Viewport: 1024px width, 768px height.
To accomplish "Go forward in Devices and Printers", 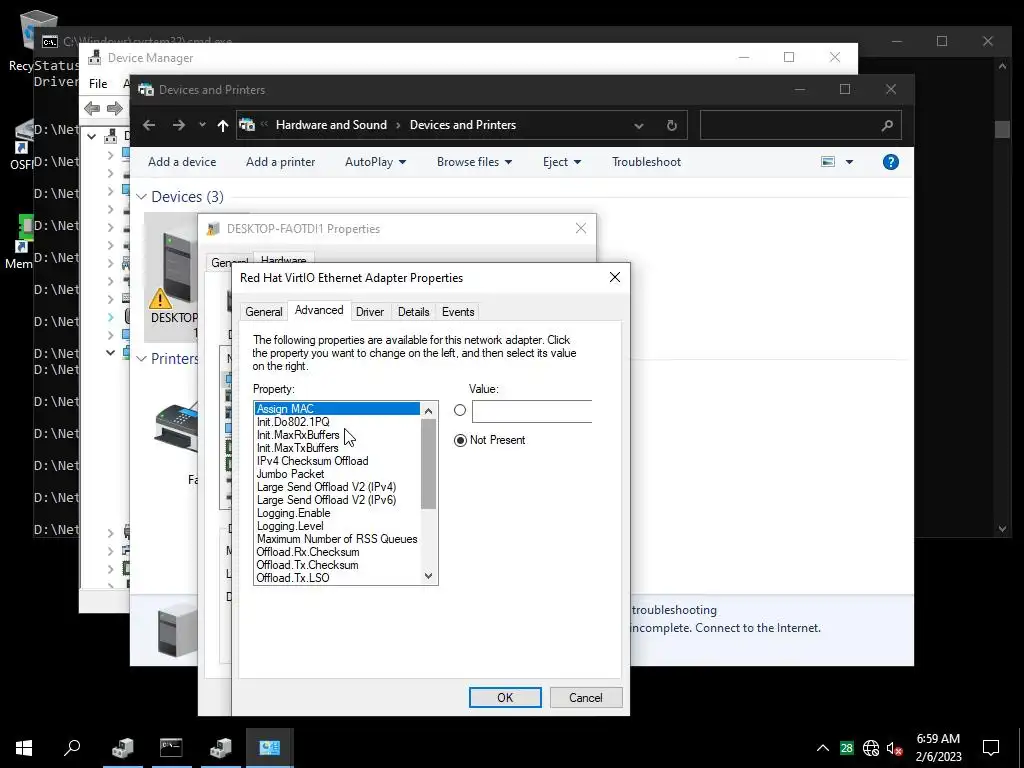I will [178, 125].
